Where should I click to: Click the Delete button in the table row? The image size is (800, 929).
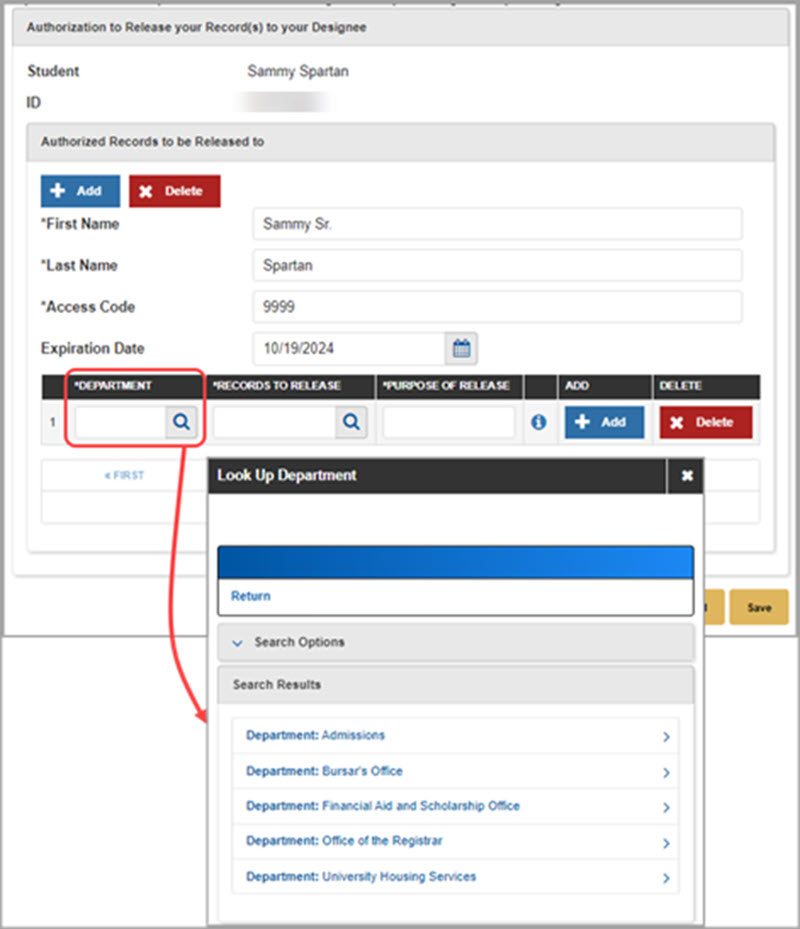705,422
